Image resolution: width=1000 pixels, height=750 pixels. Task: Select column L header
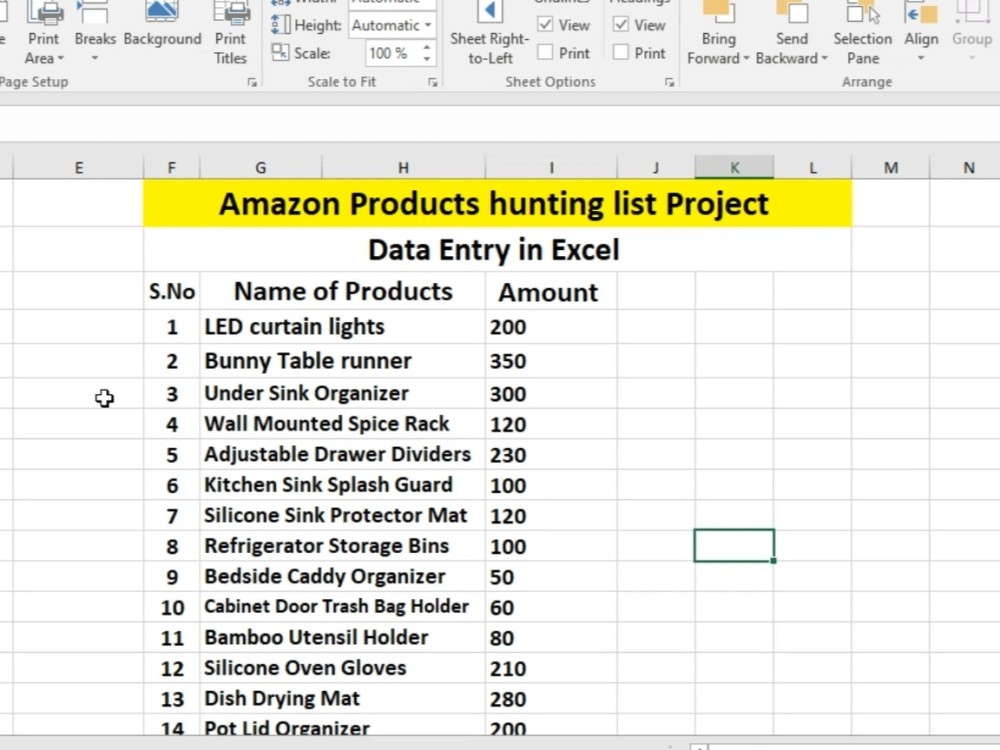(x=812, y=168)
